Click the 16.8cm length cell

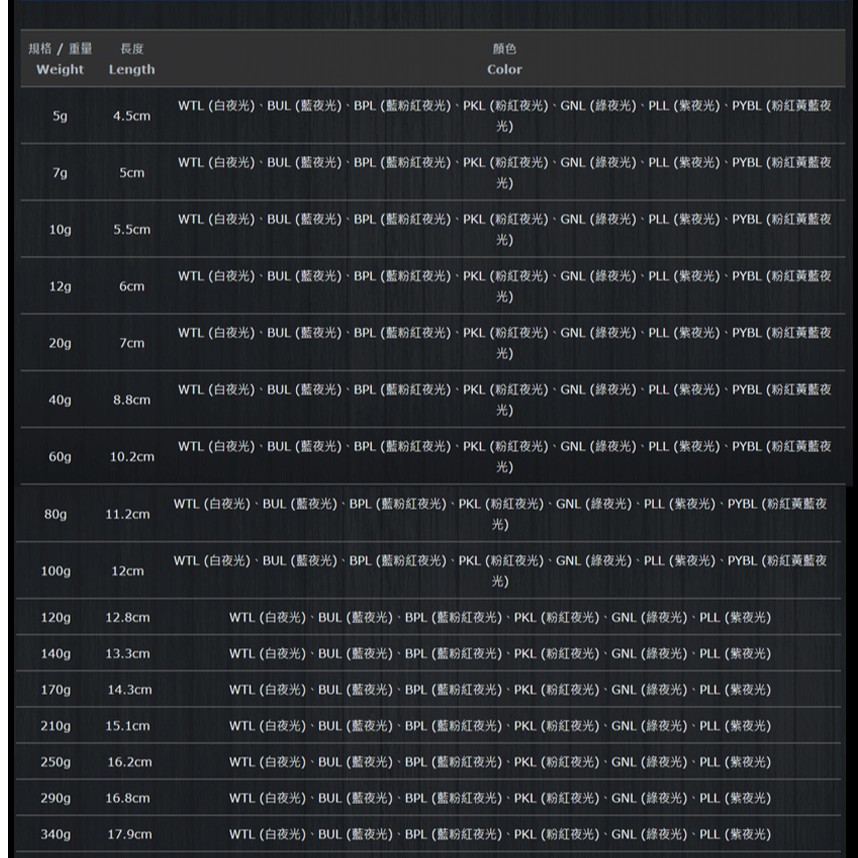coord(127,798)
